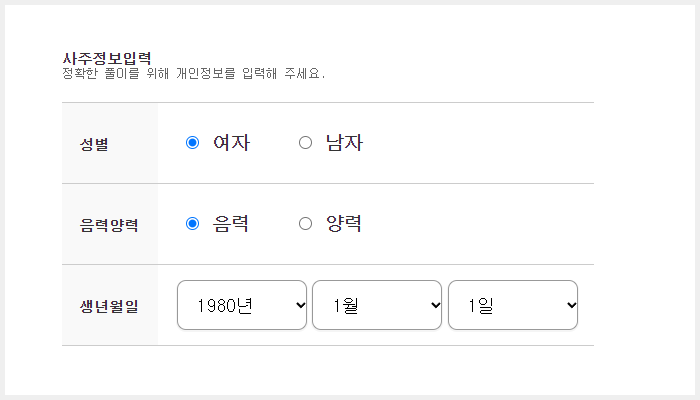This screenshot has width=700, height=400.
Task: Open the 1월 birth month dropdown
Action: [x=377, y=305]
